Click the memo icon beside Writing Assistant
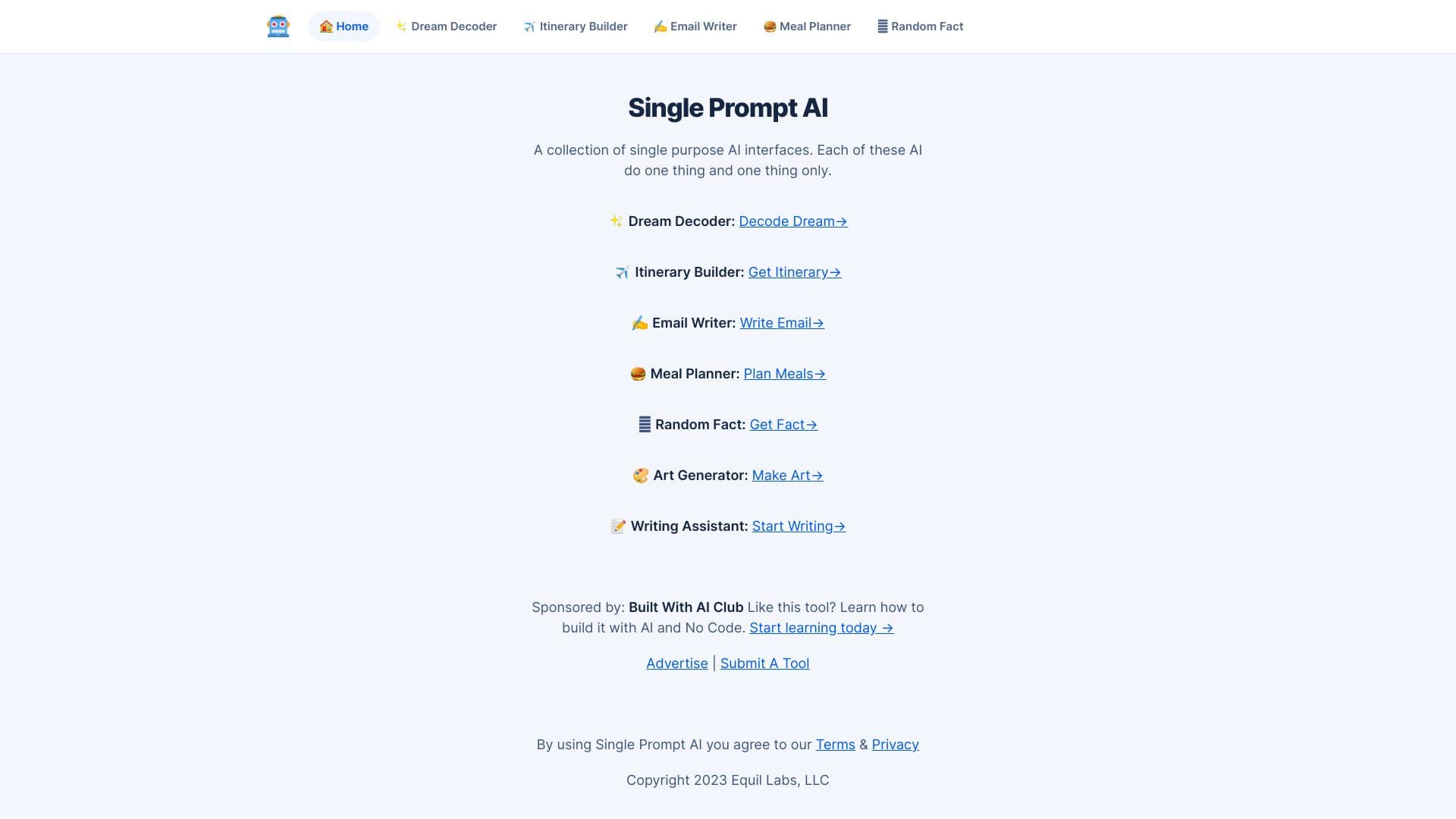The width and height of the screenshot is (1456, 819). coord(618,526)
